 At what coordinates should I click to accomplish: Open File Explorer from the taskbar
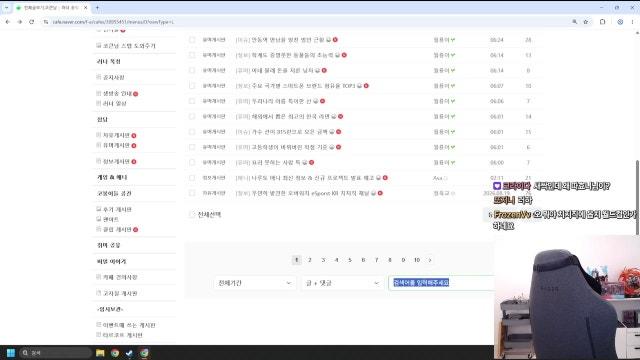100,353
